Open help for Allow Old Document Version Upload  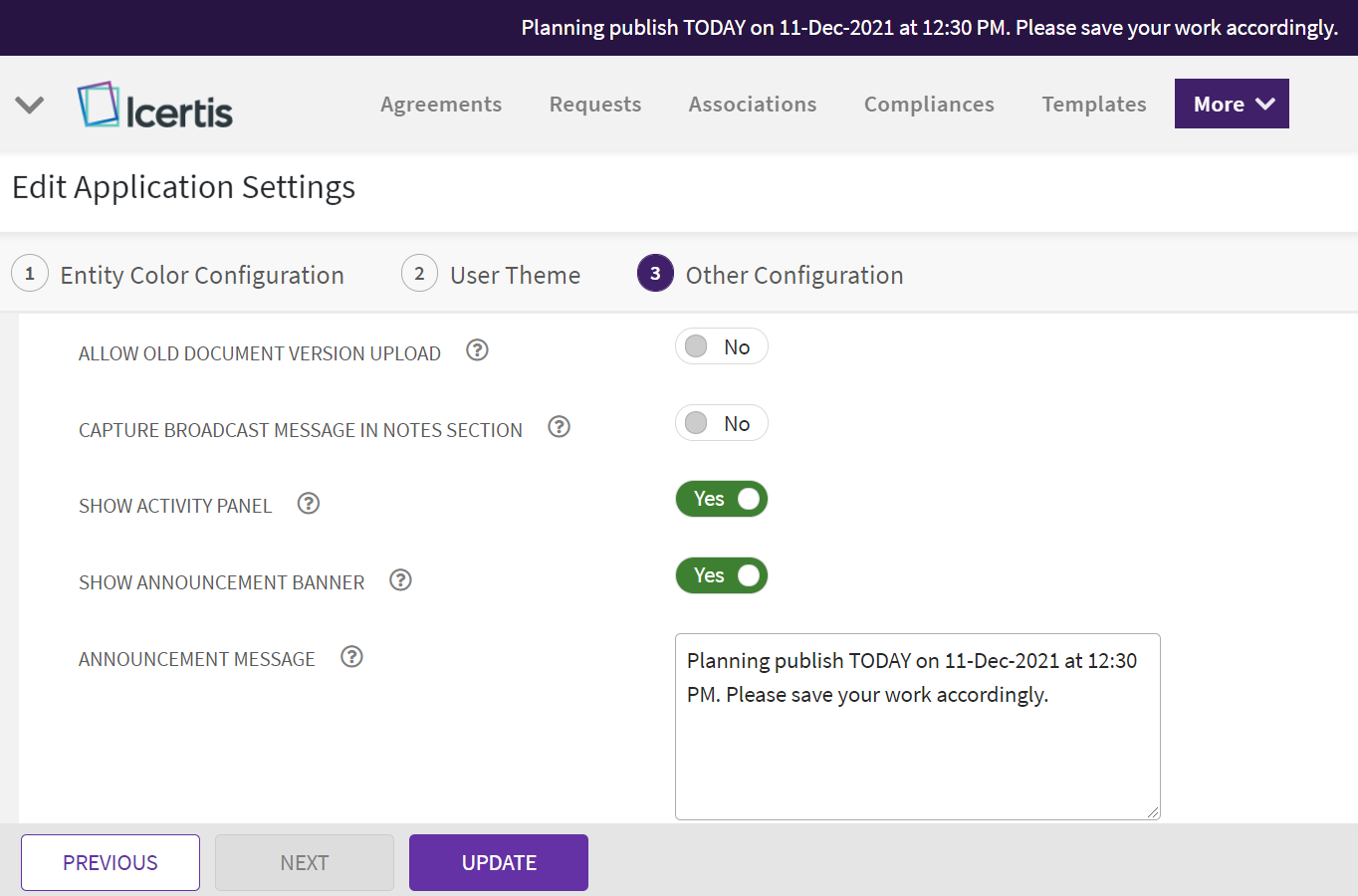point(477,350)
